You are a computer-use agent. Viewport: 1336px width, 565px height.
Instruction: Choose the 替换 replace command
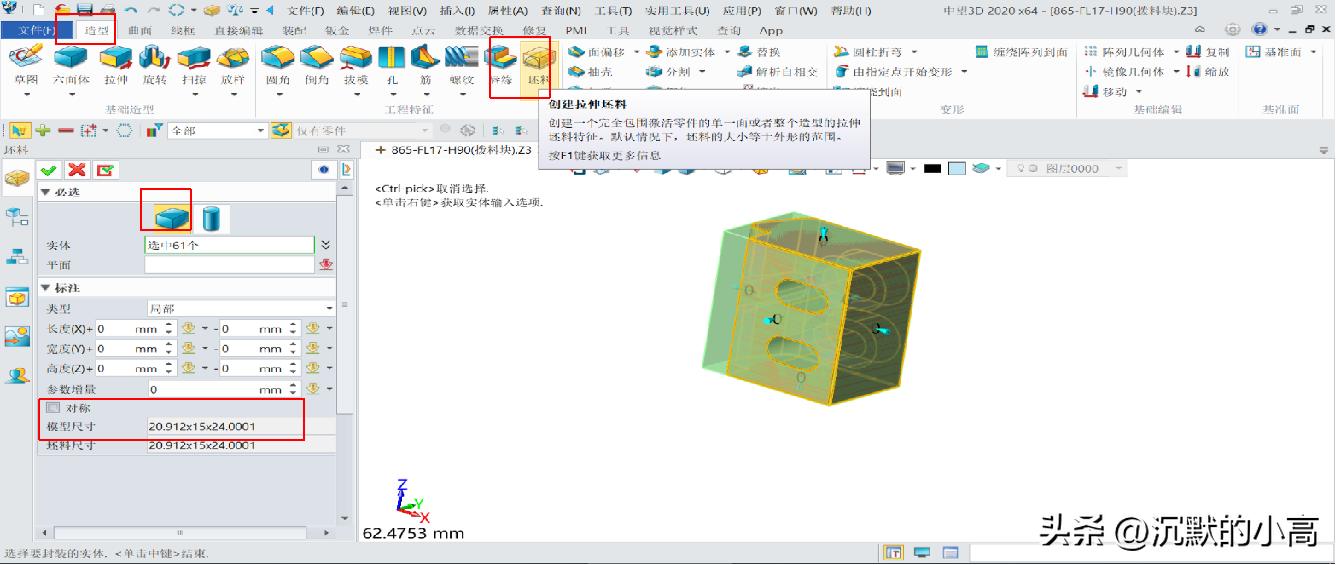[x=759, y=52]
